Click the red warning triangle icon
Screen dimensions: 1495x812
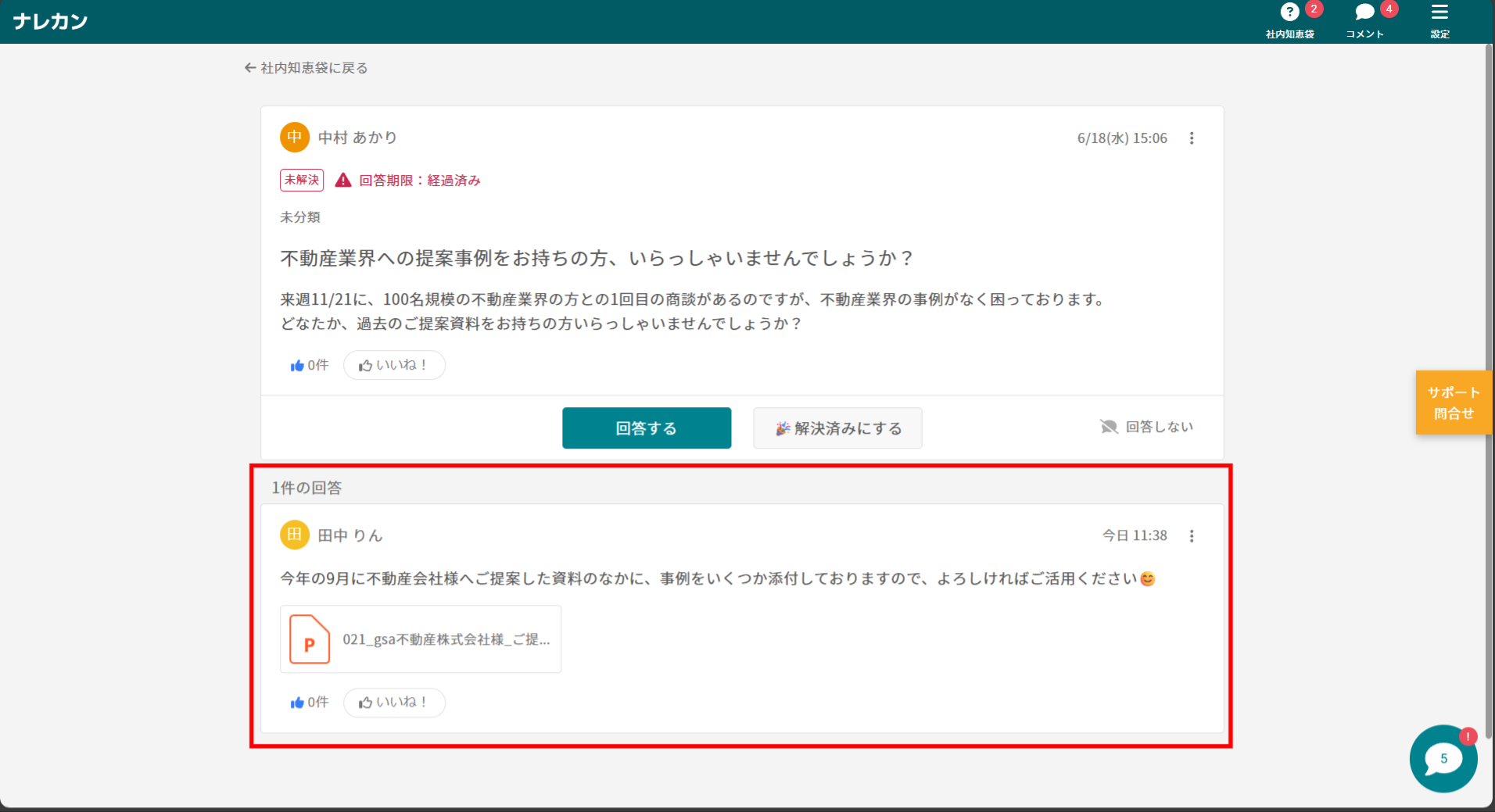point(342,181)
